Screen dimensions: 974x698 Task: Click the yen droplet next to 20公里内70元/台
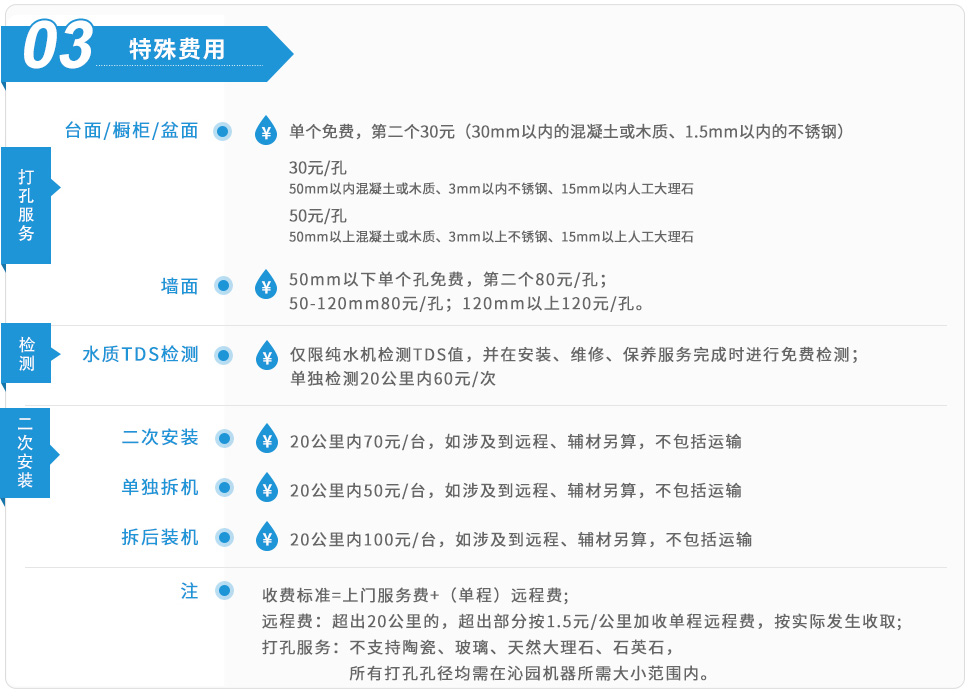266,439
